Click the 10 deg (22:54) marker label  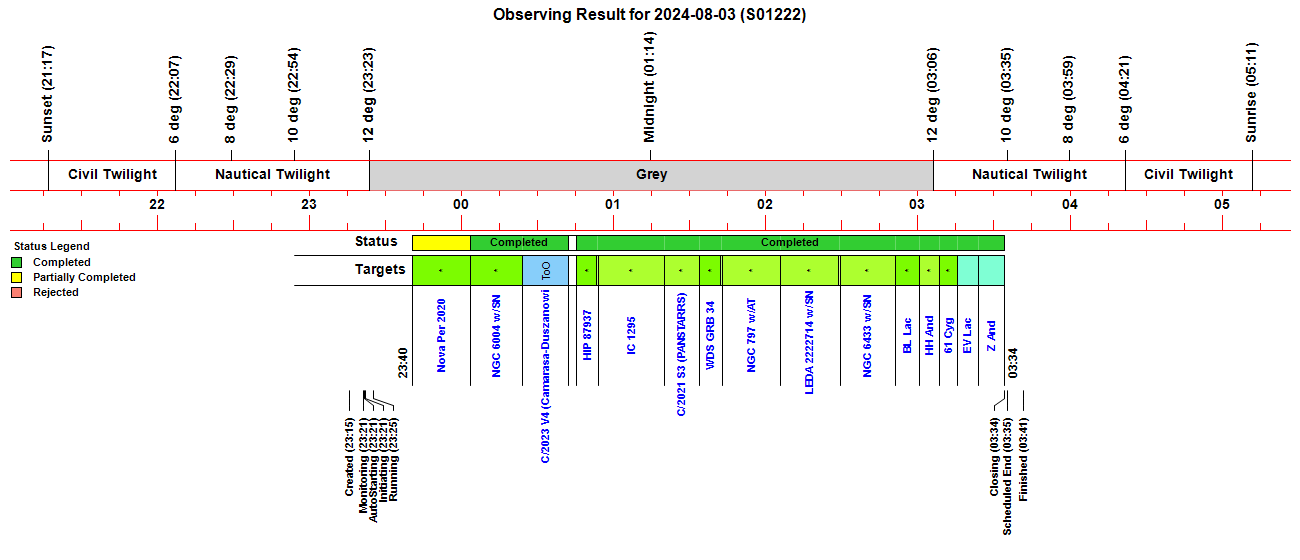click(294, 95)
